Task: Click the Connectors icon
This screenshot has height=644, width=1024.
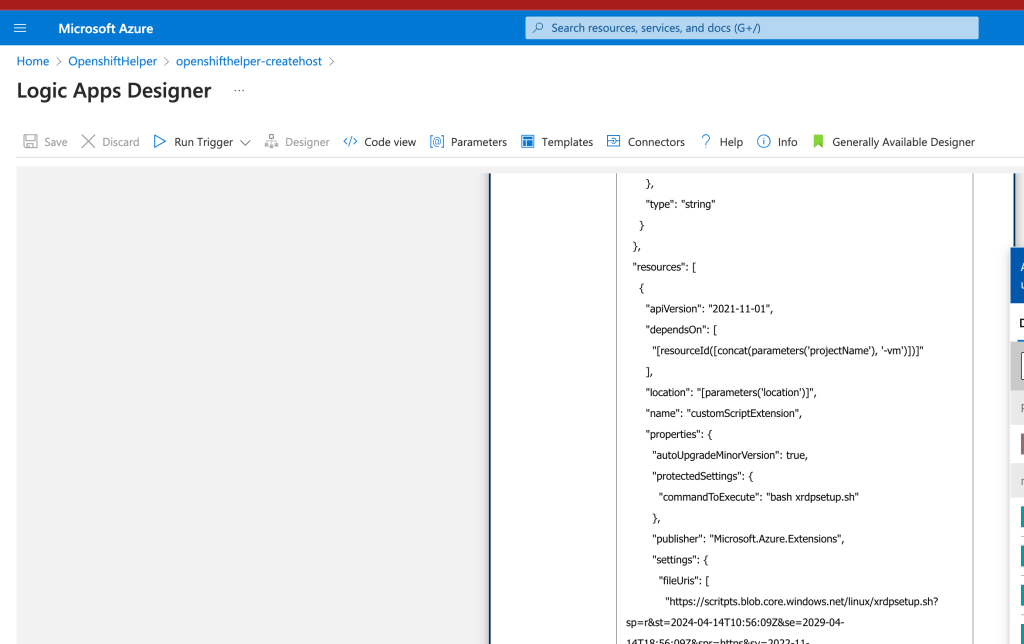Action: (613, 141)
